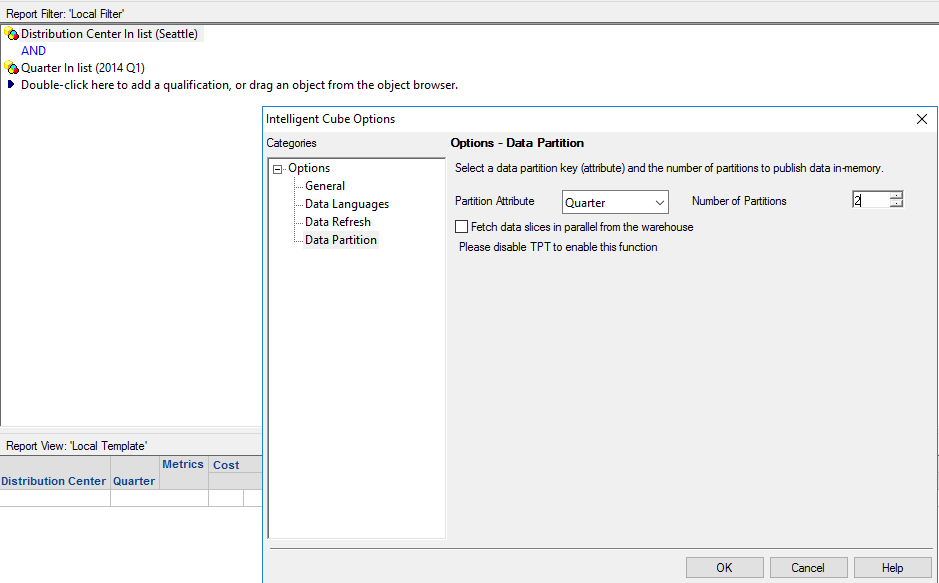
Task: Click the filter icon beside Quarter In list qualification
Action: point(10,67)
